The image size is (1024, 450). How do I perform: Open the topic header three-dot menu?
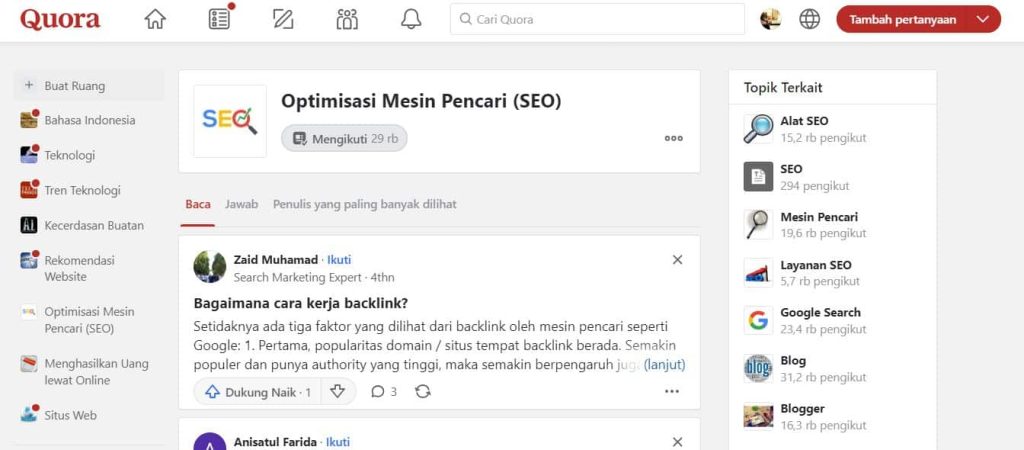[x=673, y=138]
